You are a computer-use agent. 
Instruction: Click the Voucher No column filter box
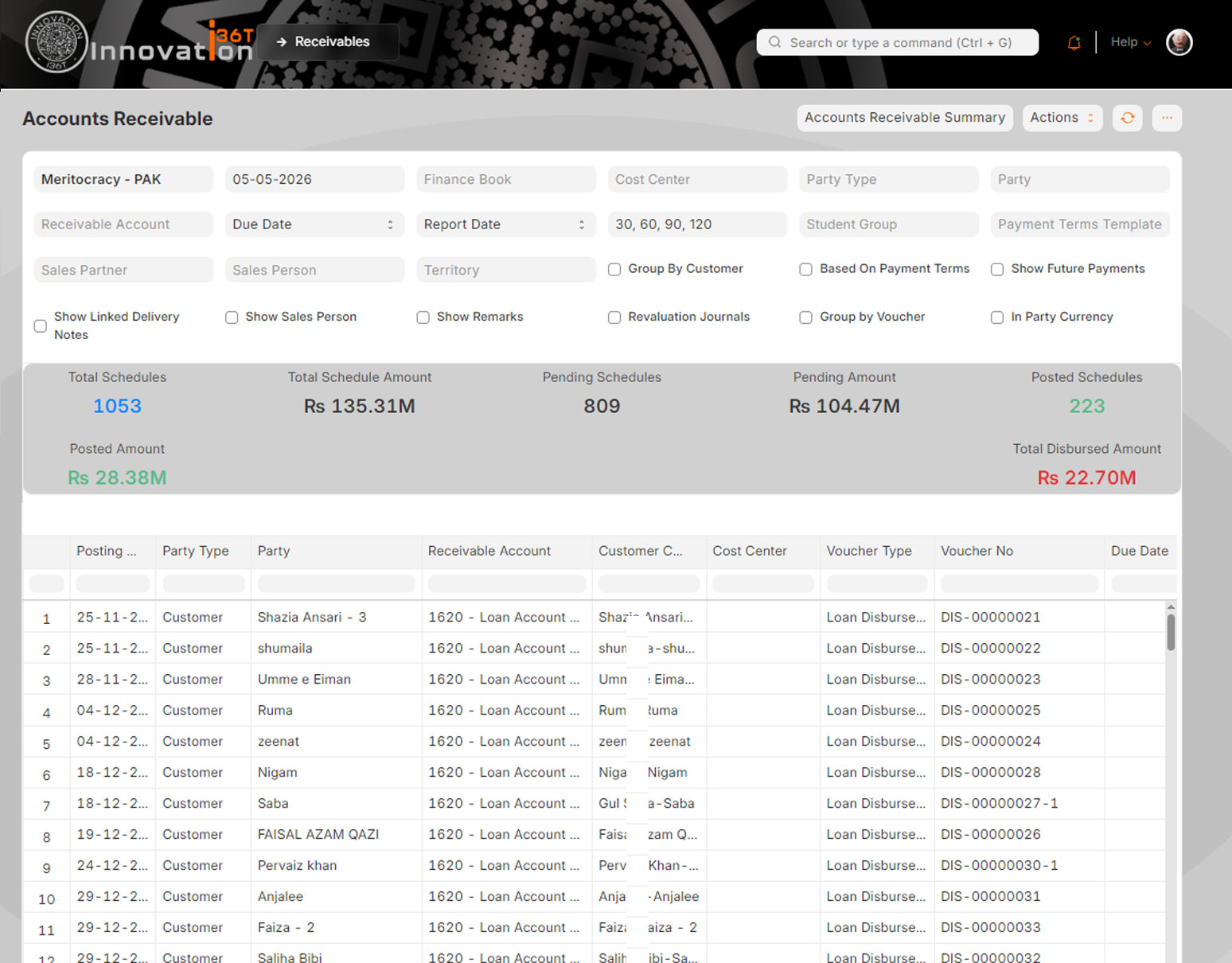tap(1020, 584)
